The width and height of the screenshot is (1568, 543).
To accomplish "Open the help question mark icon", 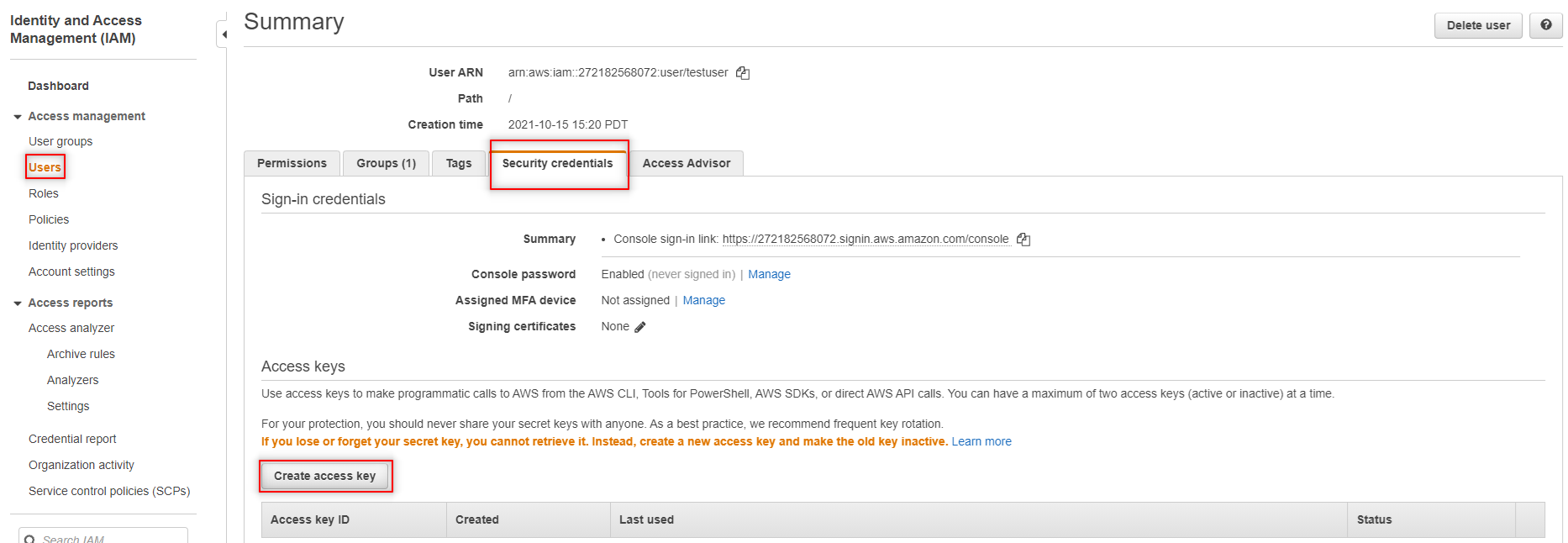I will pos(1545,25).
